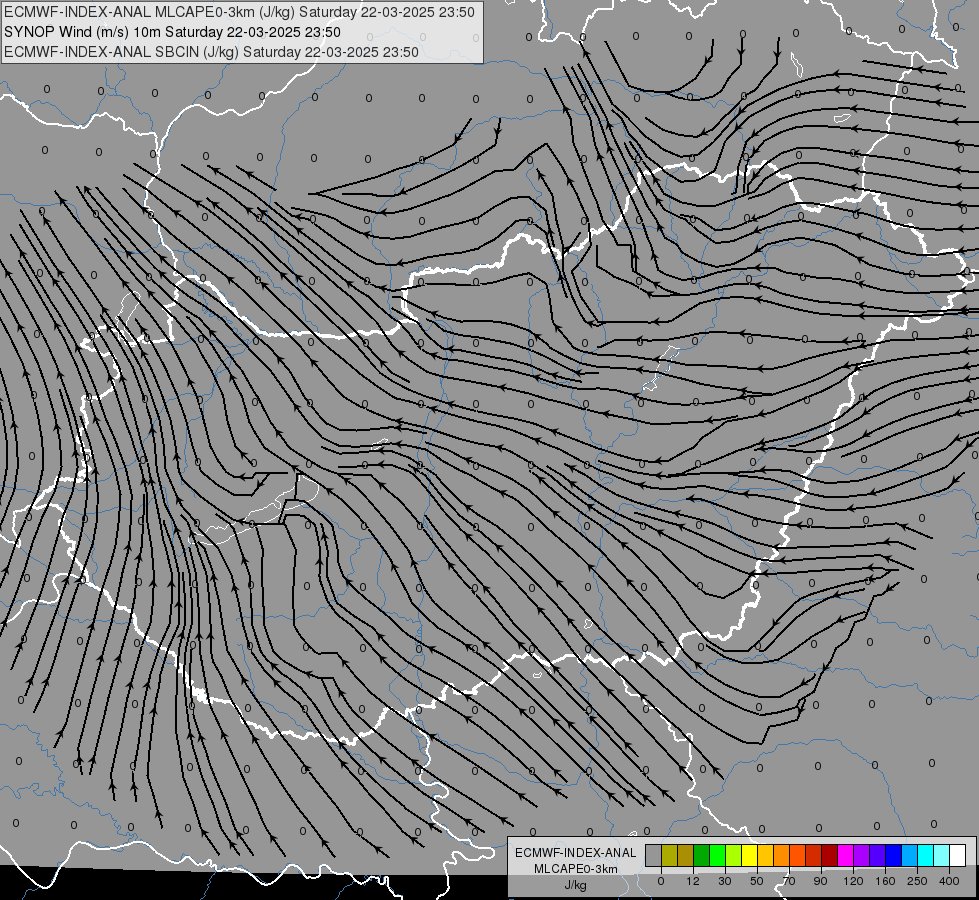Click the MLCAPE0-3km label in legend box

(576, 869)
